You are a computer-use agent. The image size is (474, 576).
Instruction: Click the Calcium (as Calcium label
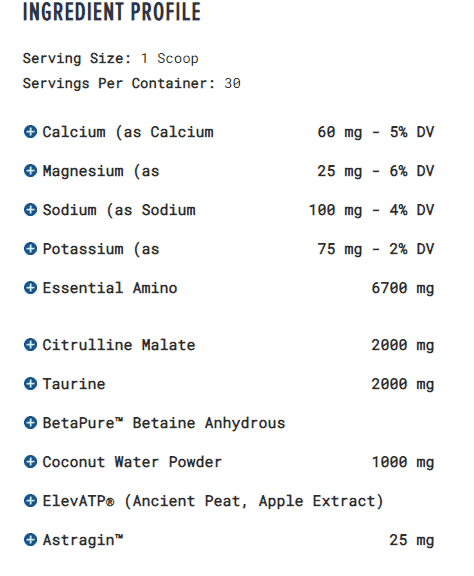(x=128, y=132)
